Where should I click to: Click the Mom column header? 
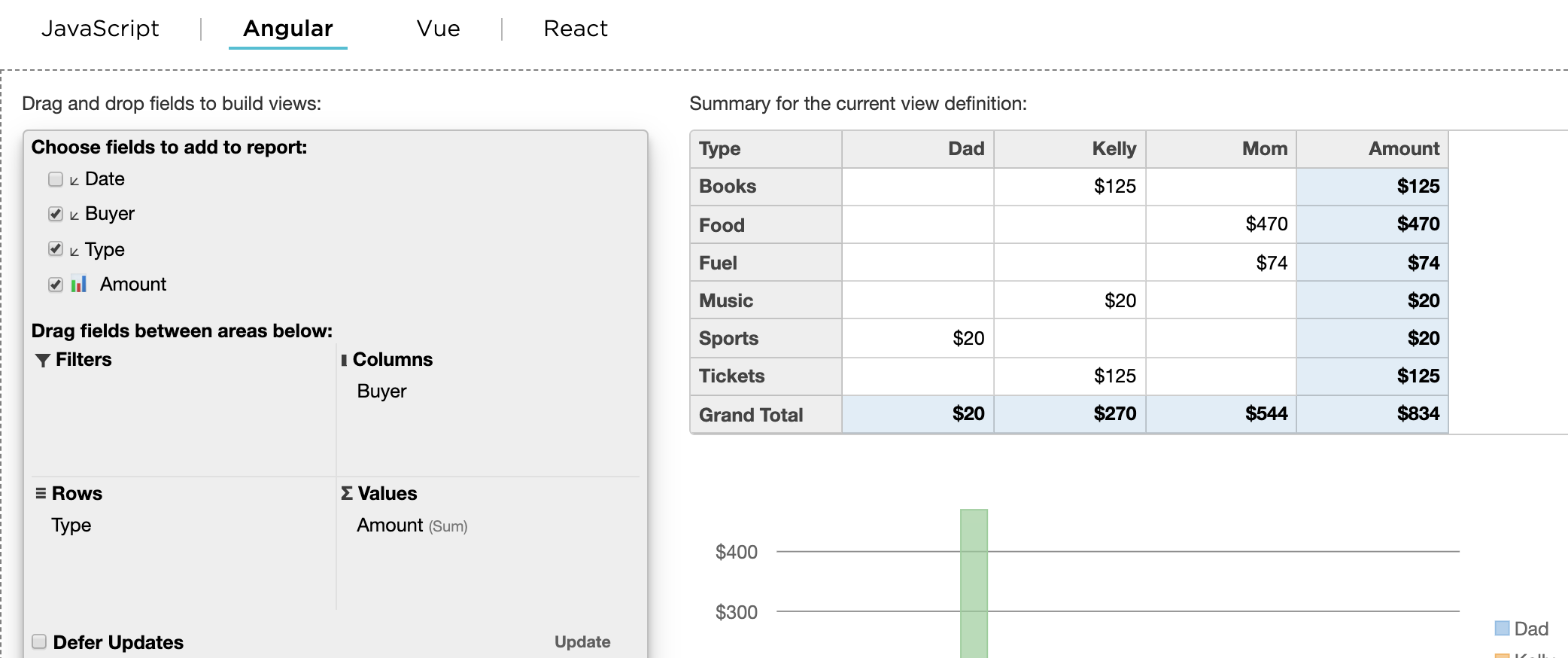point(1221,149)
